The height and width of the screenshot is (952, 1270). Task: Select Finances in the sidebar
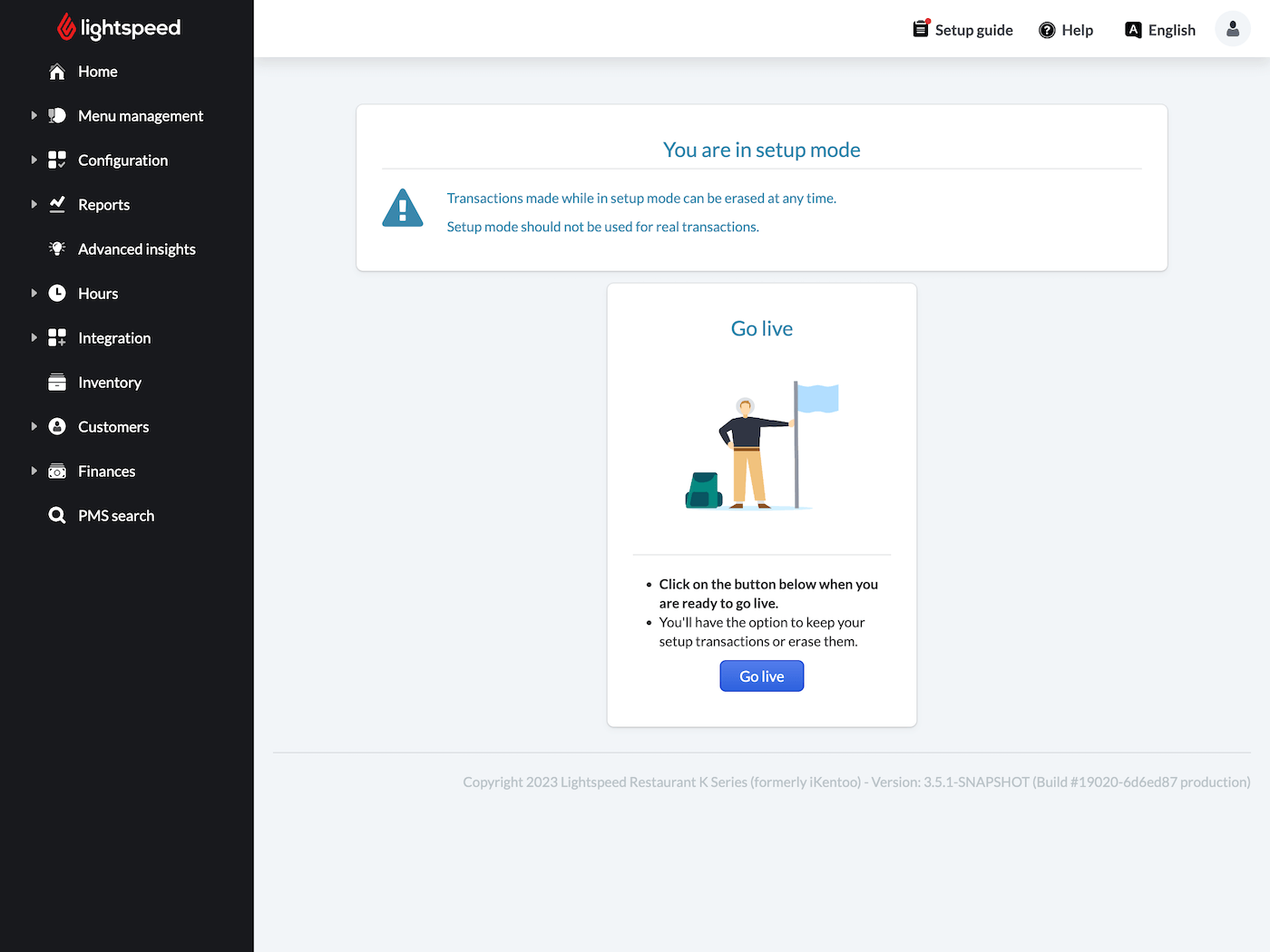[x=106, y=471]
